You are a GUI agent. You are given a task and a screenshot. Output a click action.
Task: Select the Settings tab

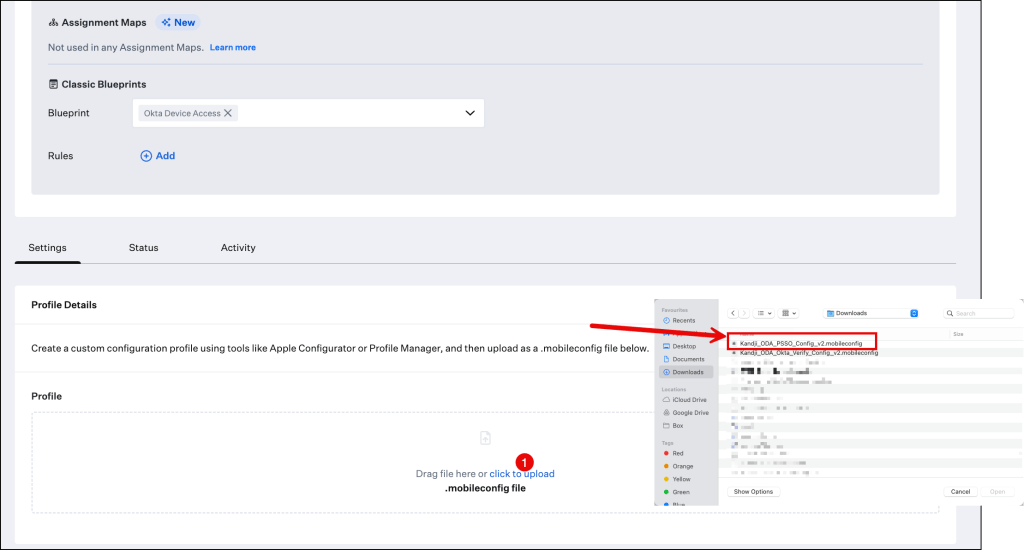(x=48, y=248)
